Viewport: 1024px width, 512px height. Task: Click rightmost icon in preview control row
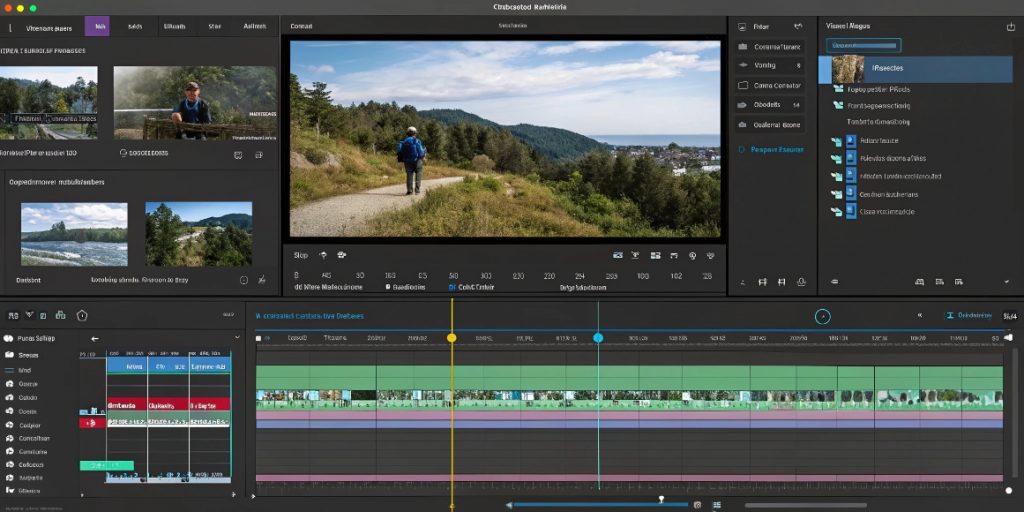tap(711, 255)
